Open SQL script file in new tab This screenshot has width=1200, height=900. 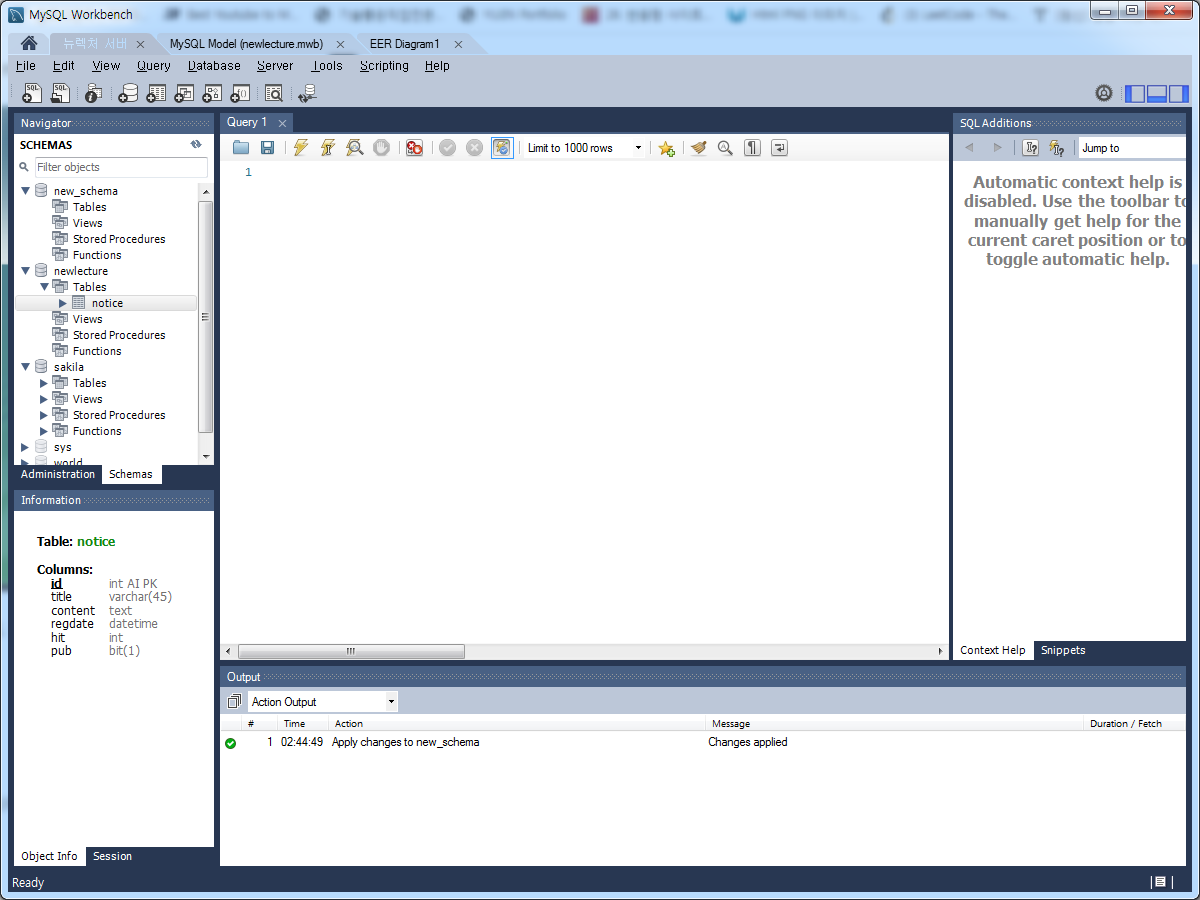click(61, 93)
